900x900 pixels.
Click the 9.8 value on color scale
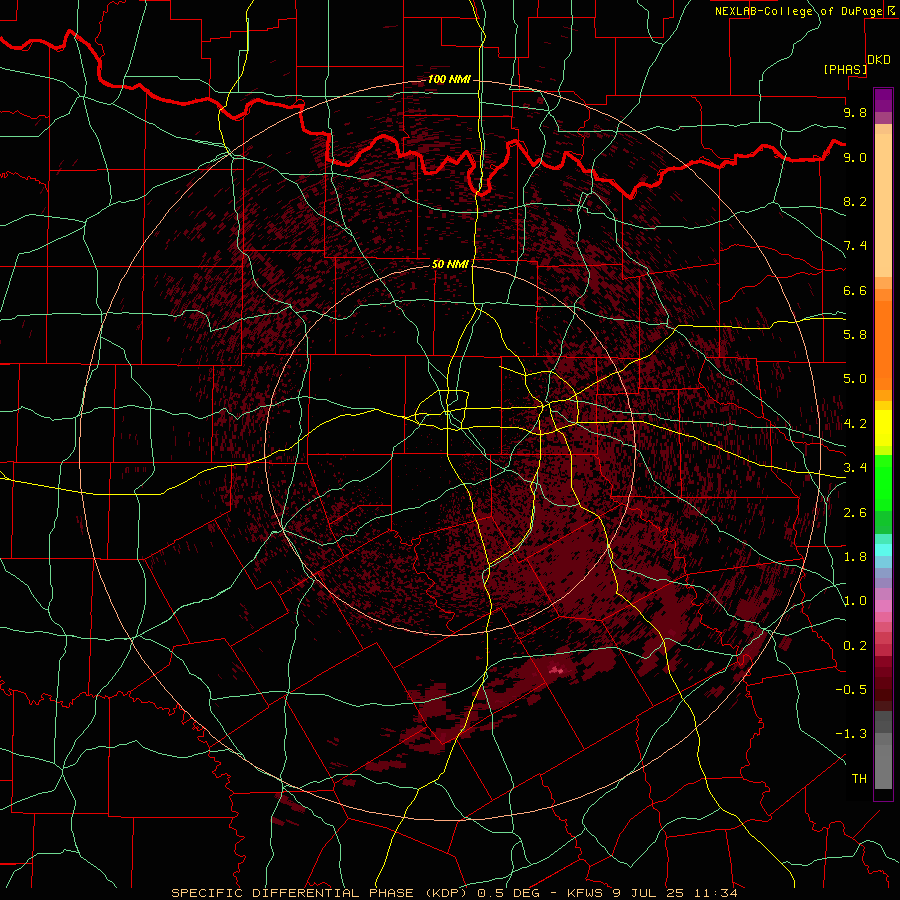click(855, 112)
